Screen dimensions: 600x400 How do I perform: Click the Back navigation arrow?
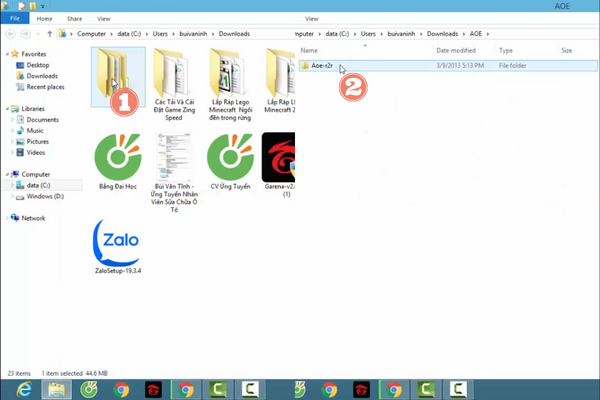pyautogui.click(x=10, y=34)
